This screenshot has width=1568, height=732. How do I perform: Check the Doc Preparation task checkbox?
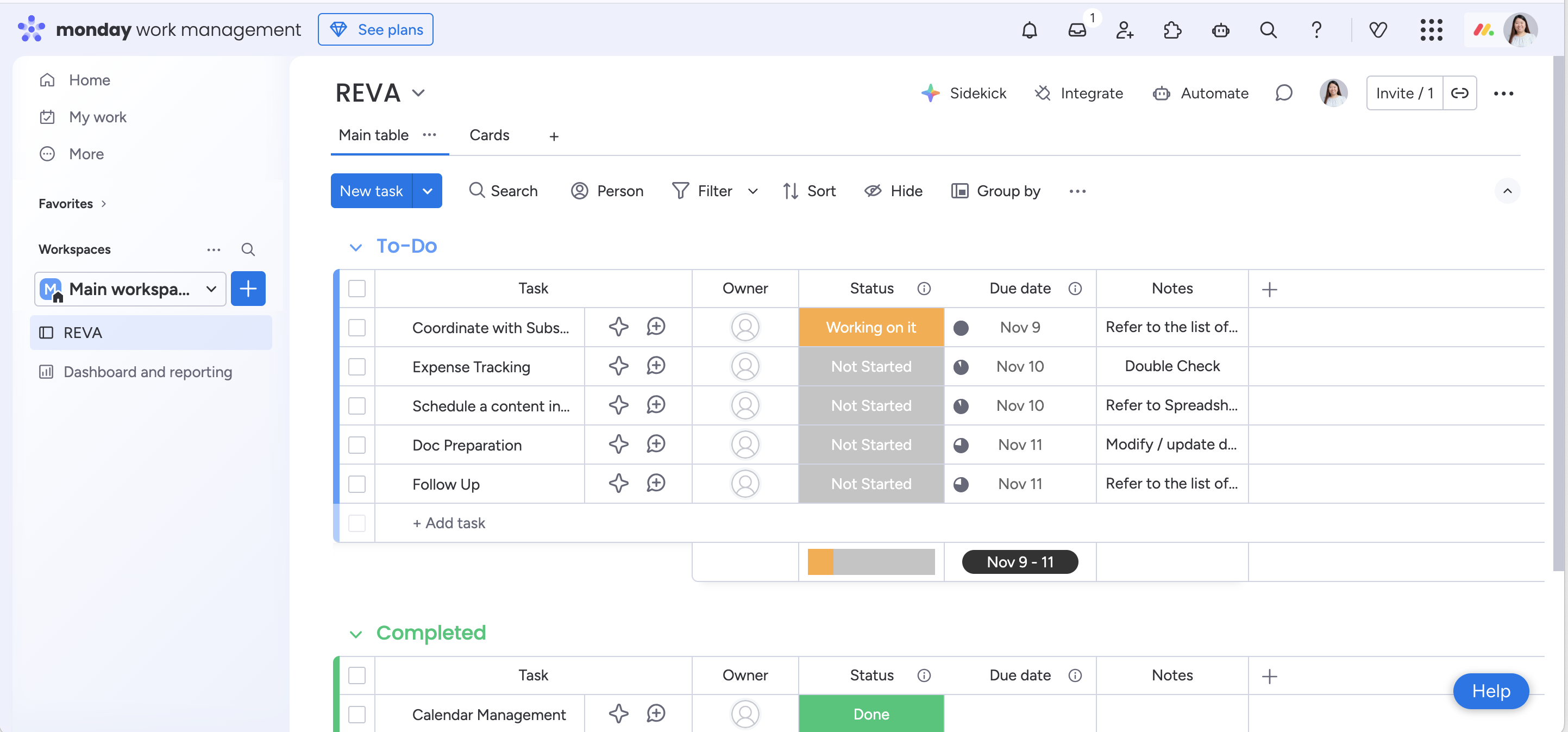pos(357,445)
